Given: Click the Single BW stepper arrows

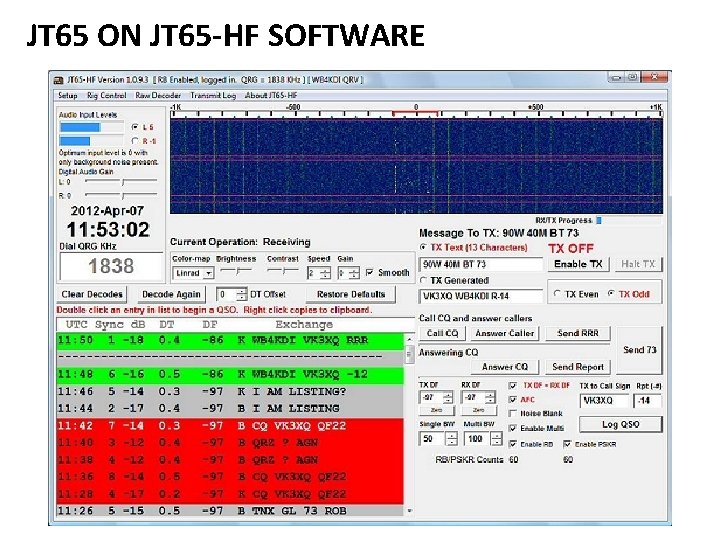Looking at the screenshot, I should pos(453,439).
